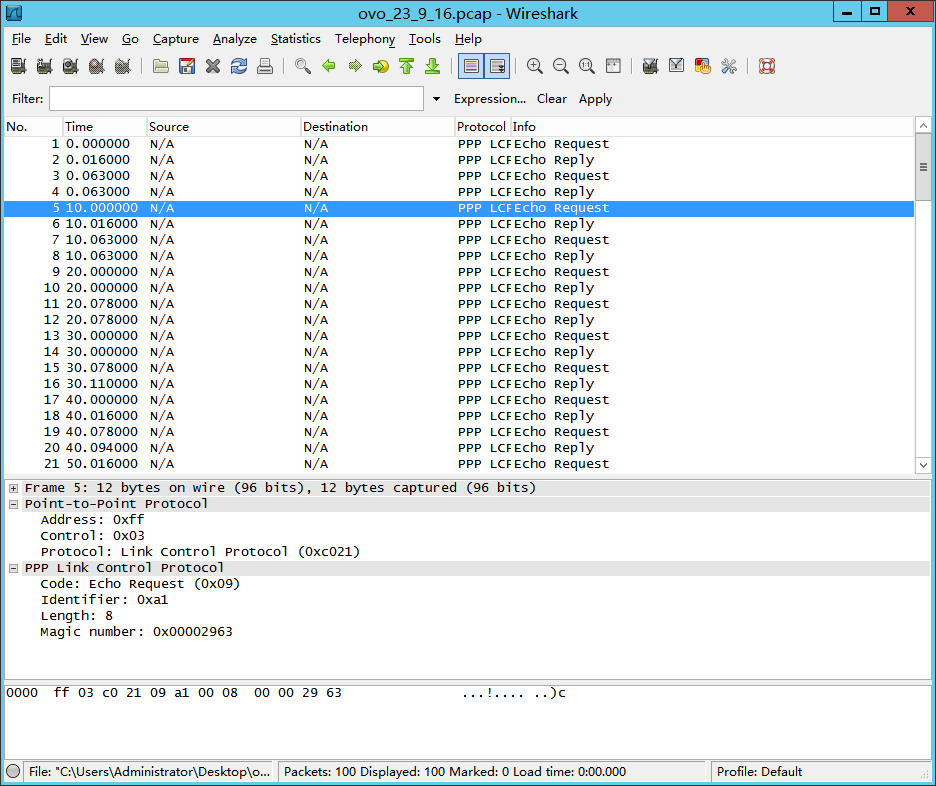Select the Address: 0xff field
The image size is (936, 786).
[x=92, y=520]
